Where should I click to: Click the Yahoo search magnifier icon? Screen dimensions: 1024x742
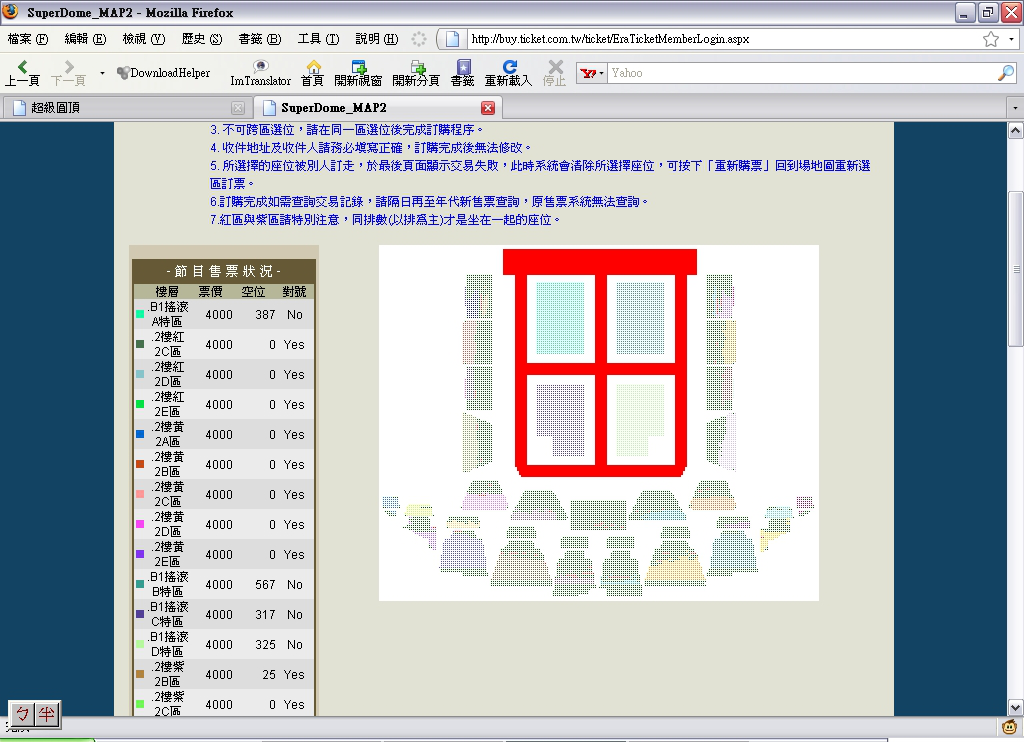coord(1005,73)
